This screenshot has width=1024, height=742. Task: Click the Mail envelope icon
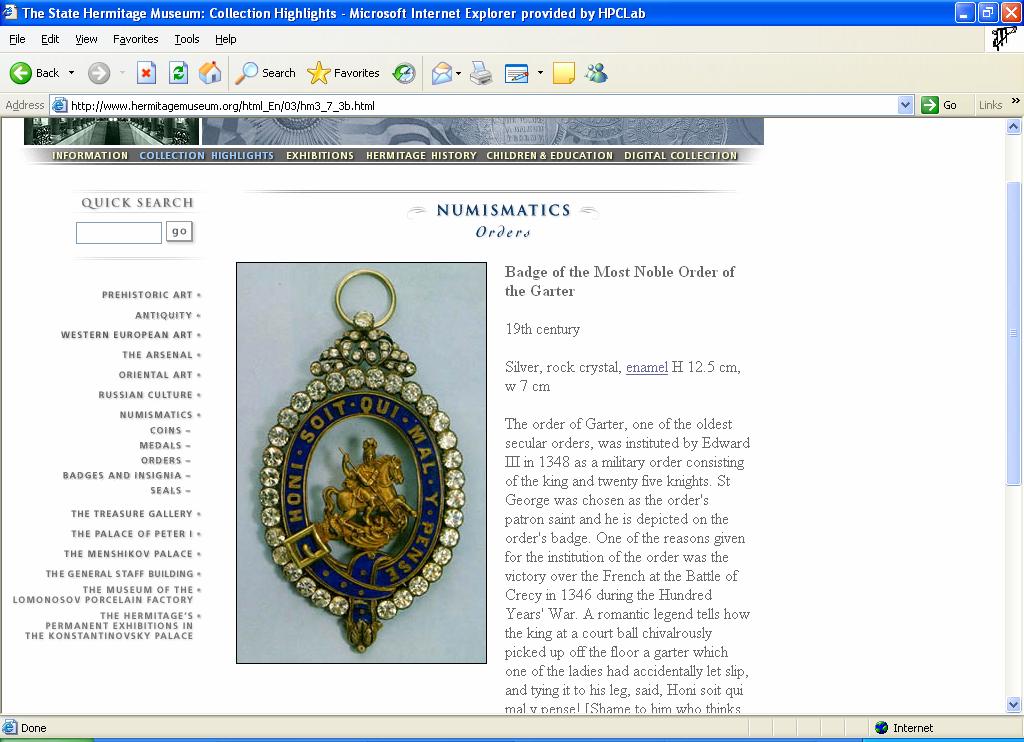442,73
